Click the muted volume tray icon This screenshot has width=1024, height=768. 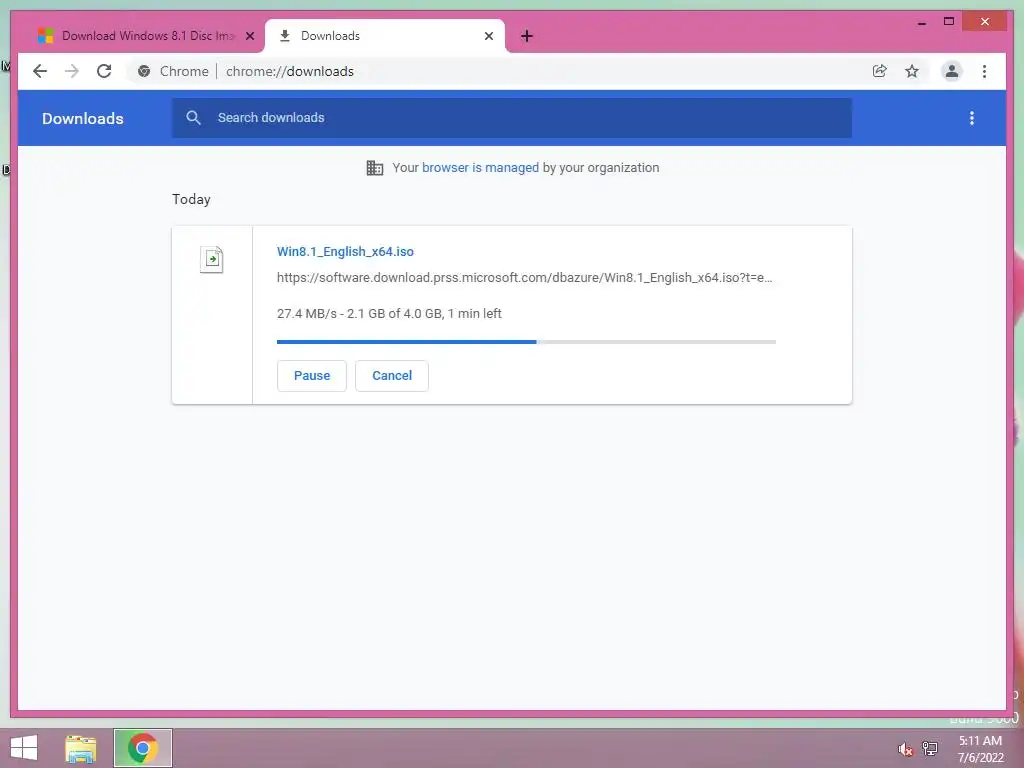[x=904, y=749]
